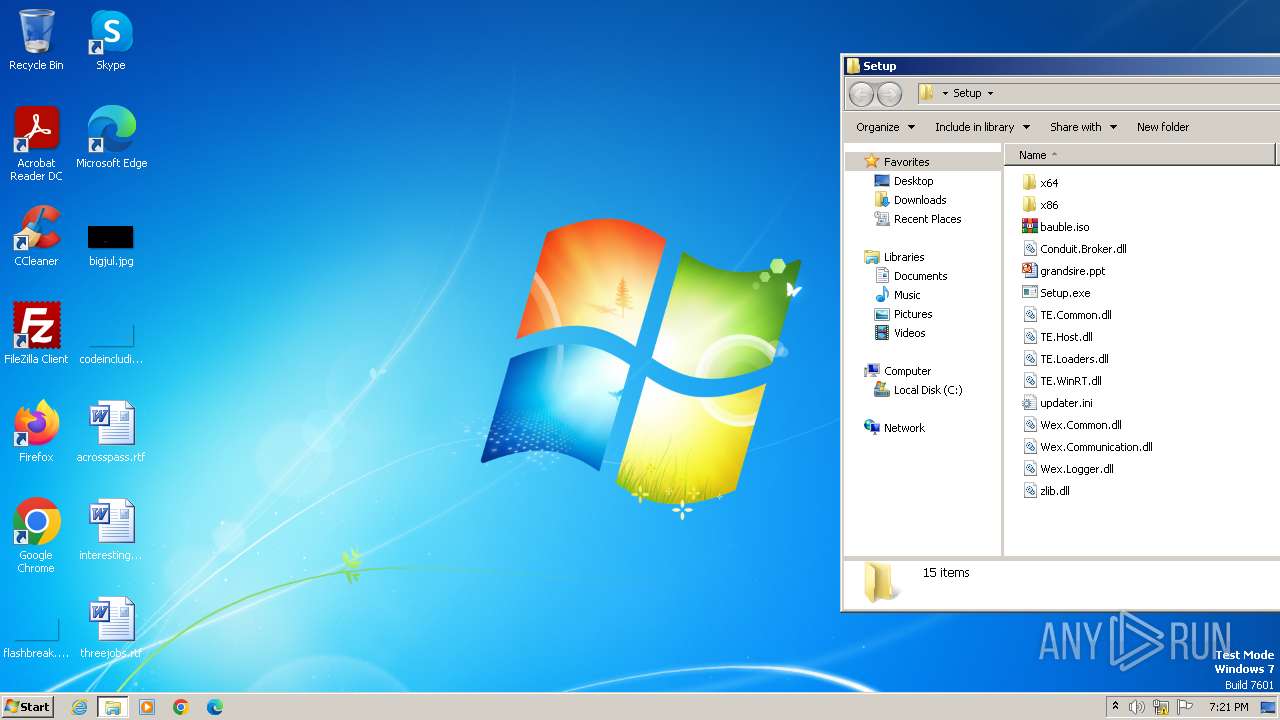Open Firefox desktop shortcut
Screen dimensions: 1280x720
(36, 432)
